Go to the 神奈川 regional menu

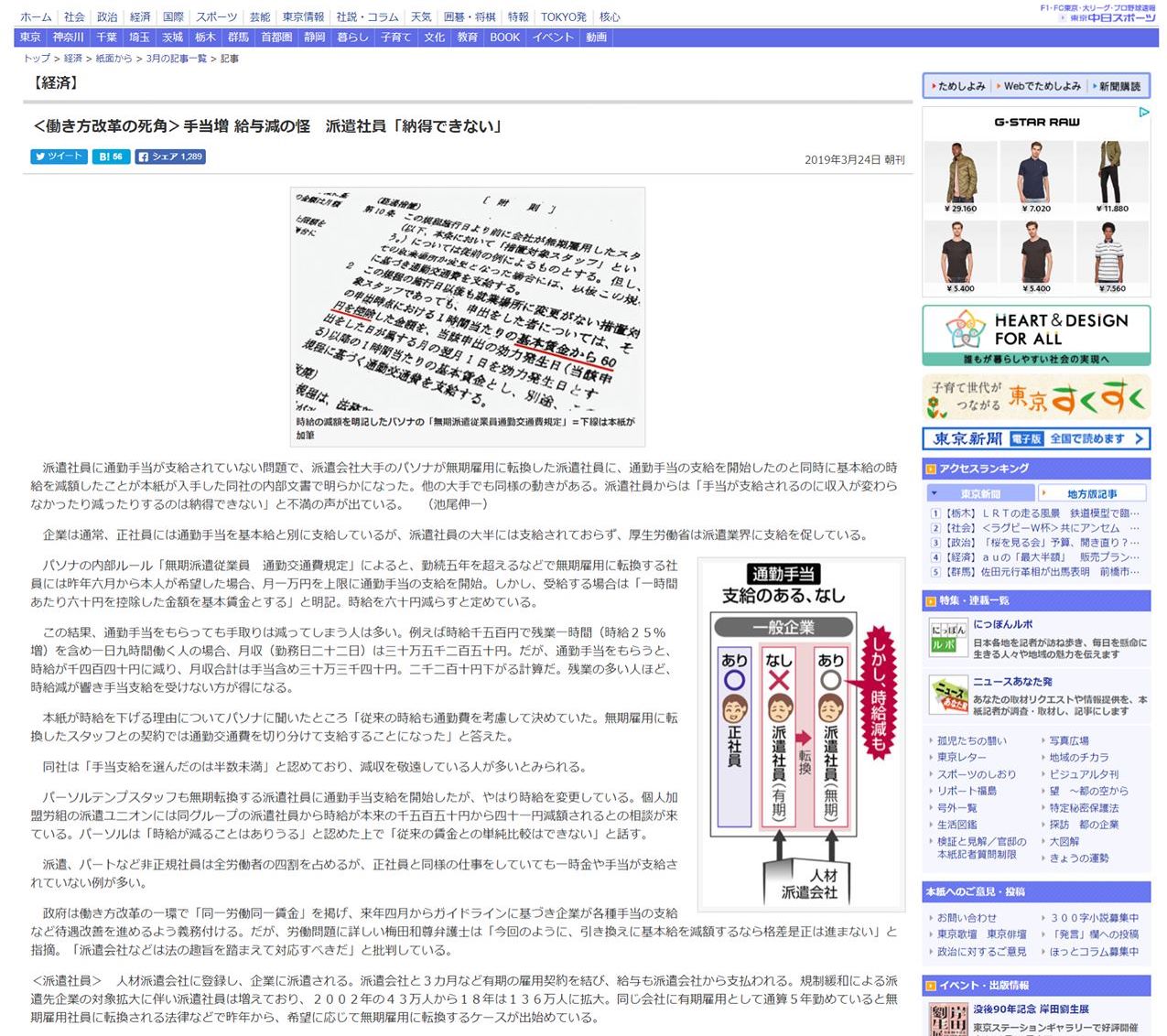(x=68, y=38)
